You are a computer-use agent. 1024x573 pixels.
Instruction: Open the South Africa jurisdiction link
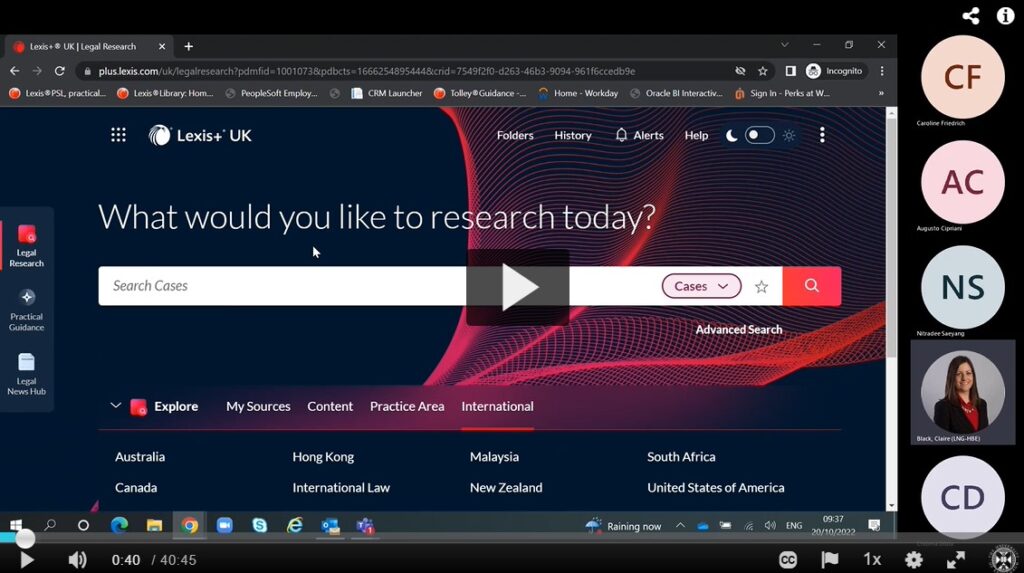click(681, 457)
